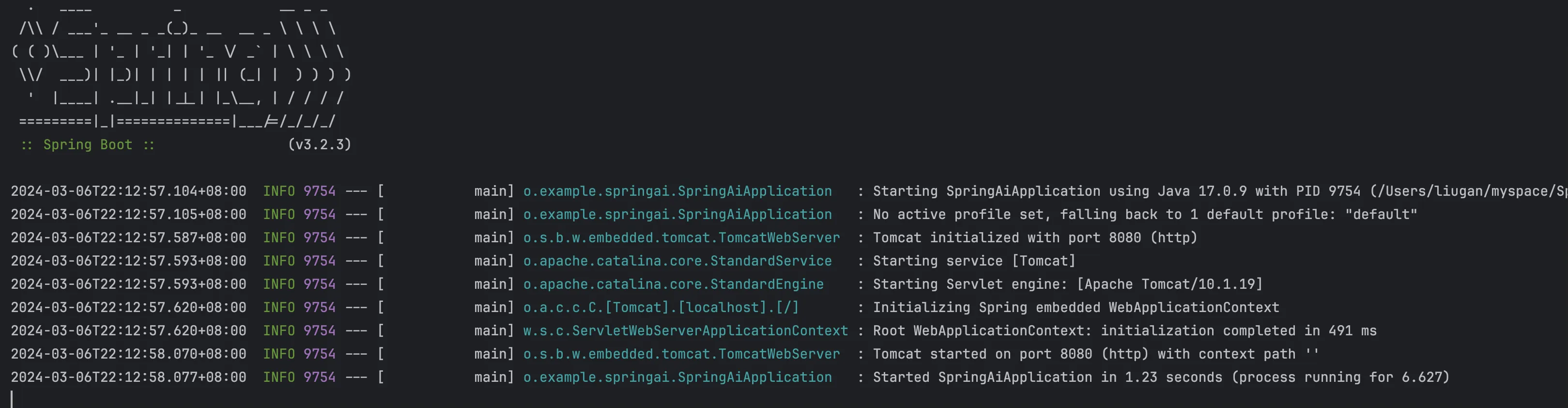Click the 'Starting service [Tomcat]' message
This screenshot has width=1568, height=408.
[974, 261]
